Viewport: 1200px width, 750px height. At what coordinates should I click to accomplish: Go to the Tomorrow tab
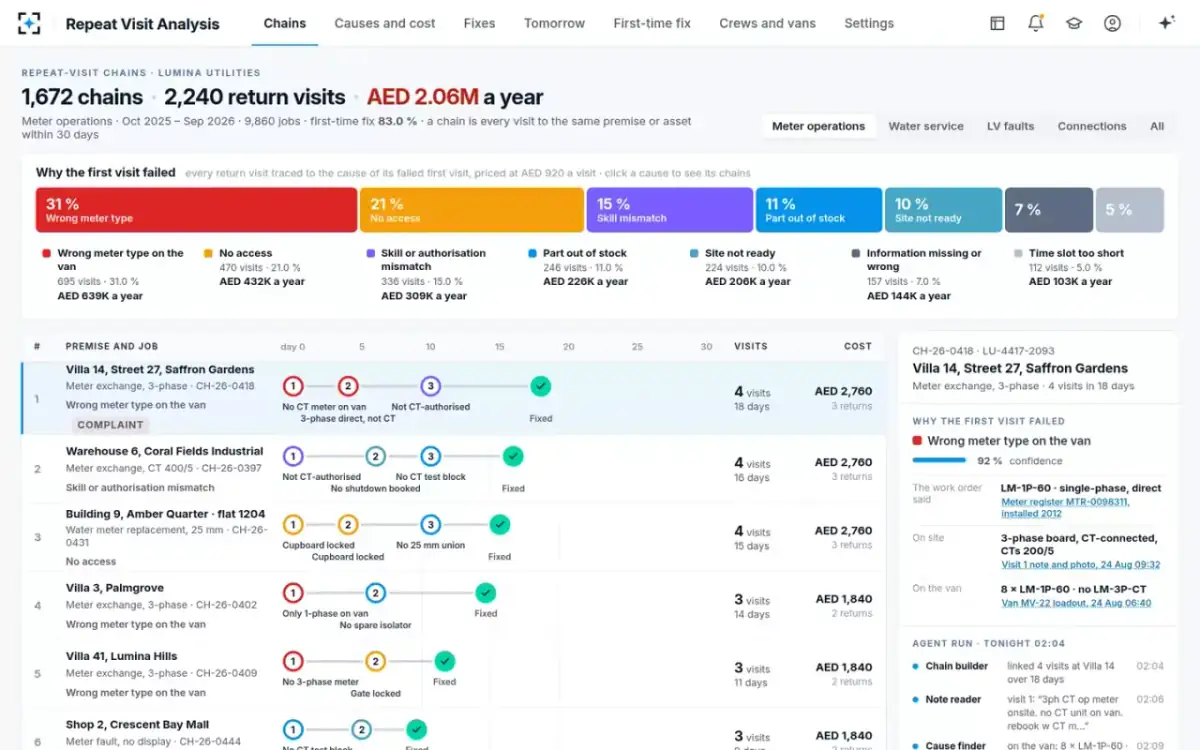tap(554, 23)
